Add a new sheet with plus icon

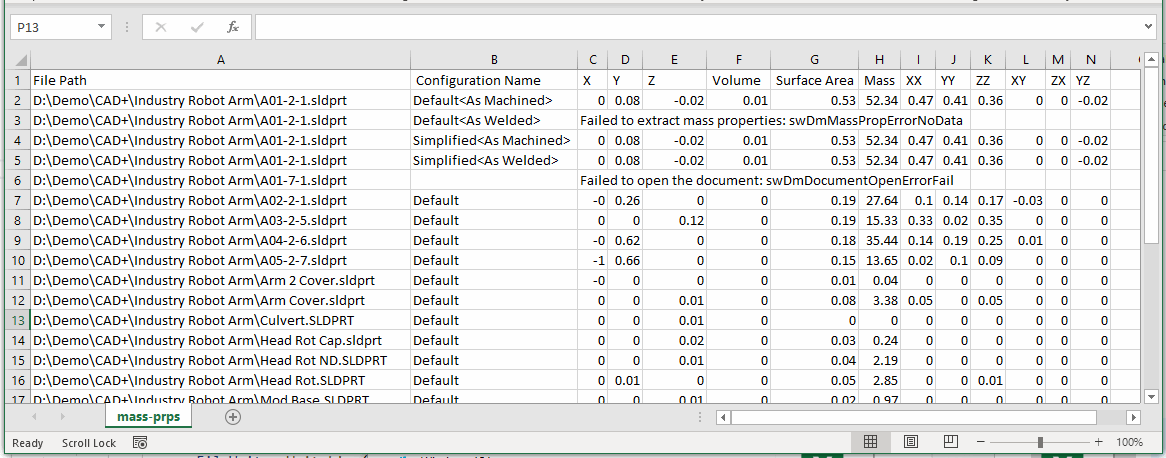tap(233, 417)
